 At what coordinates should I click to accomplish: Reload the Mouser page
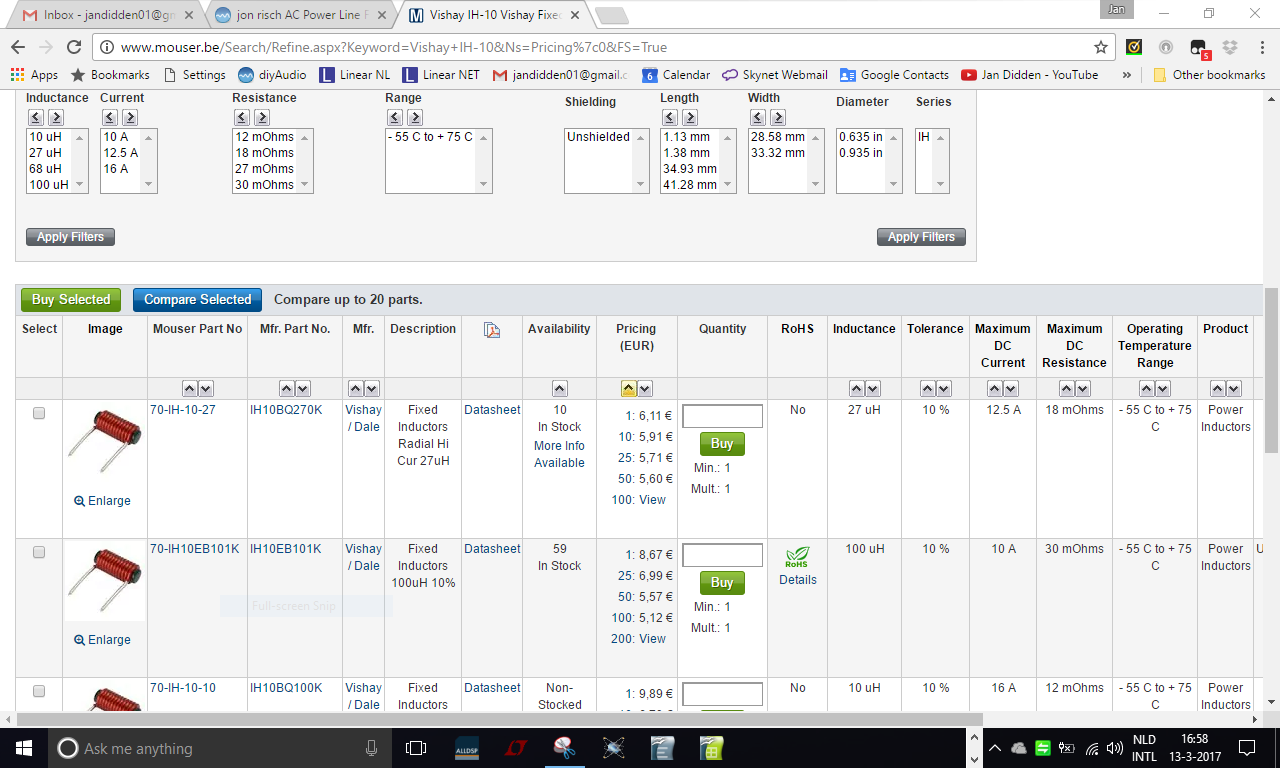74,47
